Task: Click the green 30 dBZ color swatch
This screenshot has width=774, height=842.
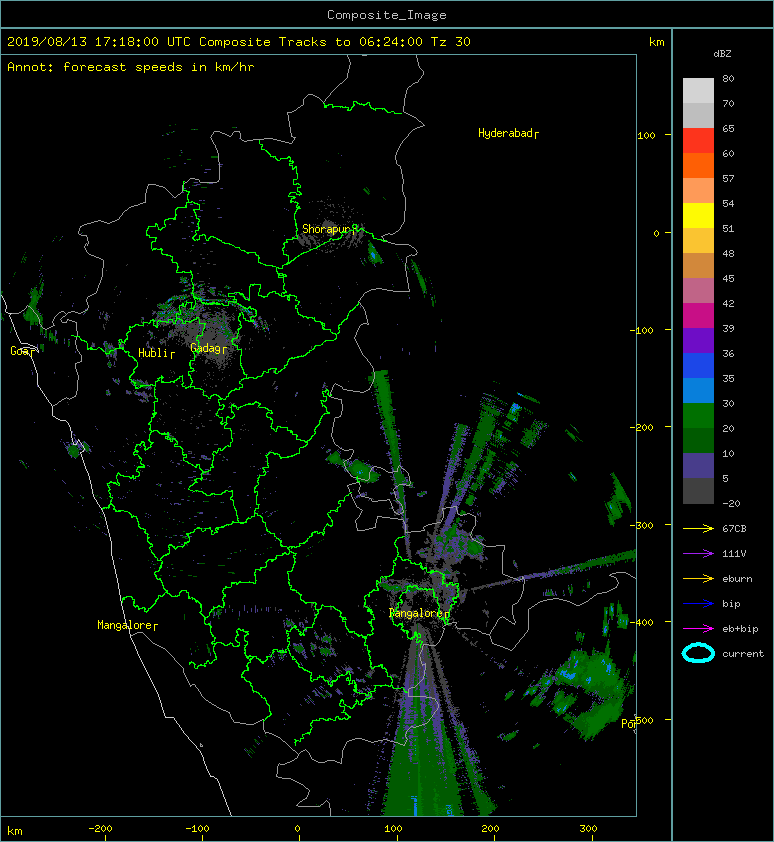Action: point(698,415)
